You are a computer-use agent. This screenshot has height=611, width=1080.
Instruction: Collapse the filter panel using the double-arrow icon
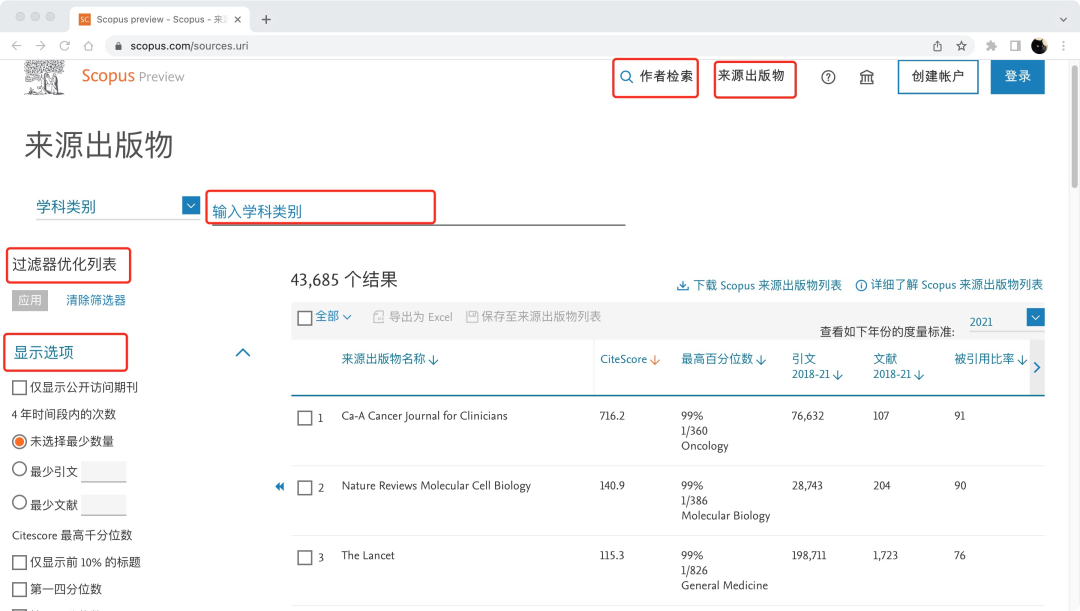[280, 487]
